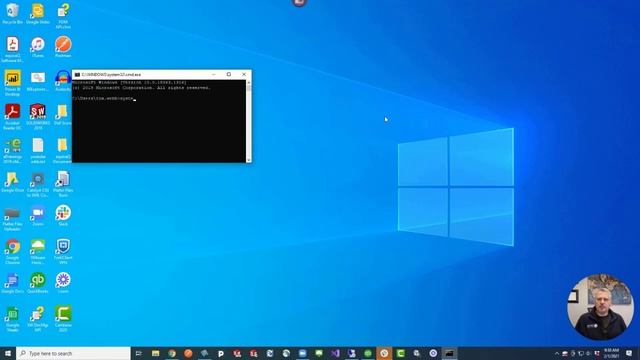Open the Google Sheets desktop shortcut
The width and height of the screenshot is (640, 360).
[13, 318]
